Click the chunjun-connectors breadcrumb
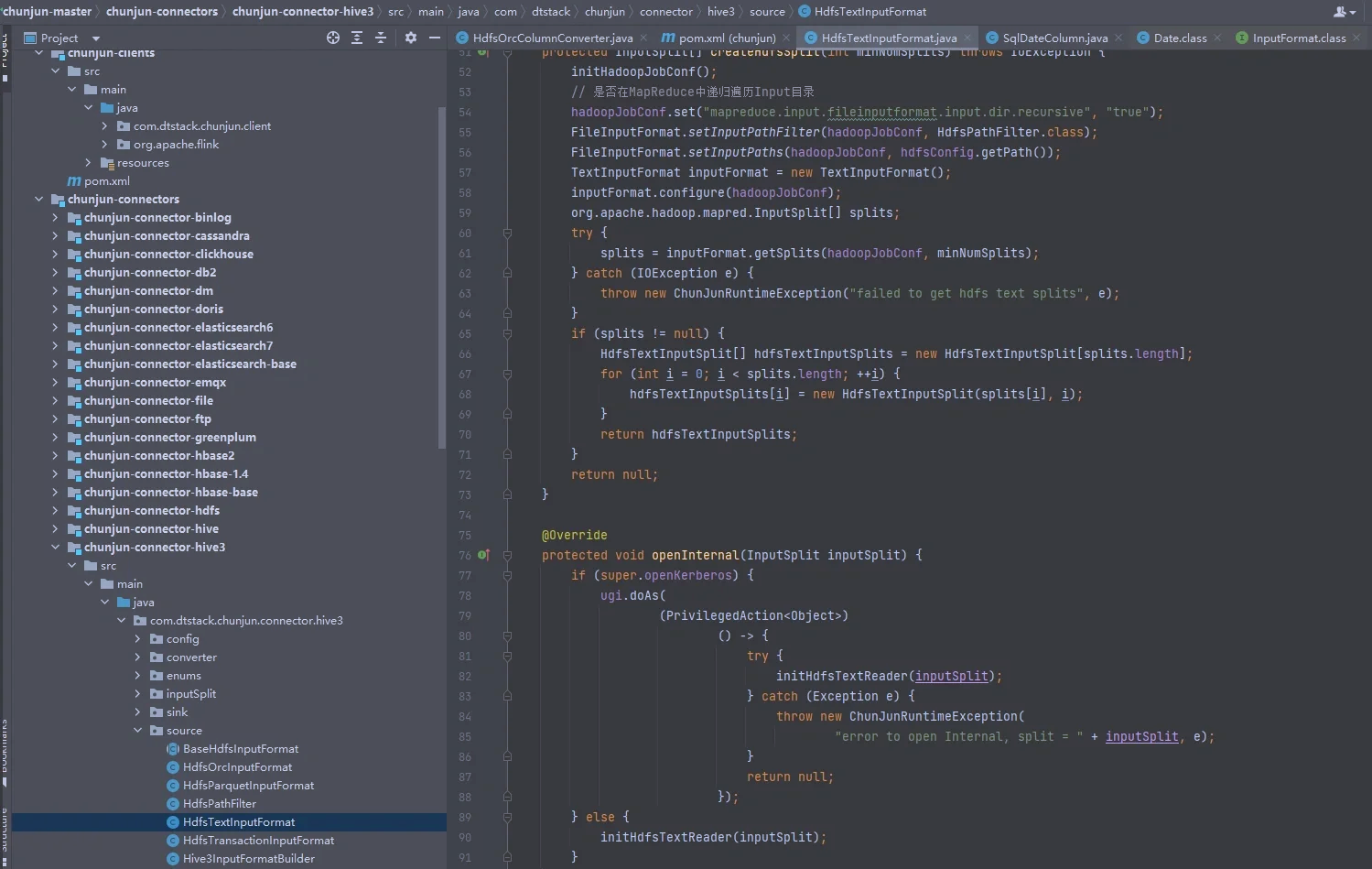Screen dimensions: 1372x869 (x=162, y=12)
